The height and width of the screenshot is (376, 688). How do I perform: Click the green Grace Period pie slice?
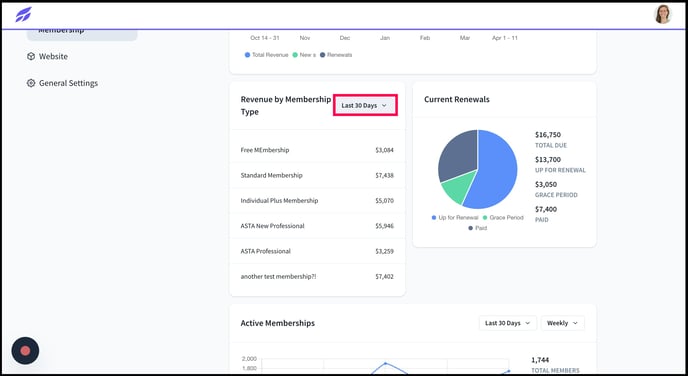pyautogui.click(x=459, y=187)
